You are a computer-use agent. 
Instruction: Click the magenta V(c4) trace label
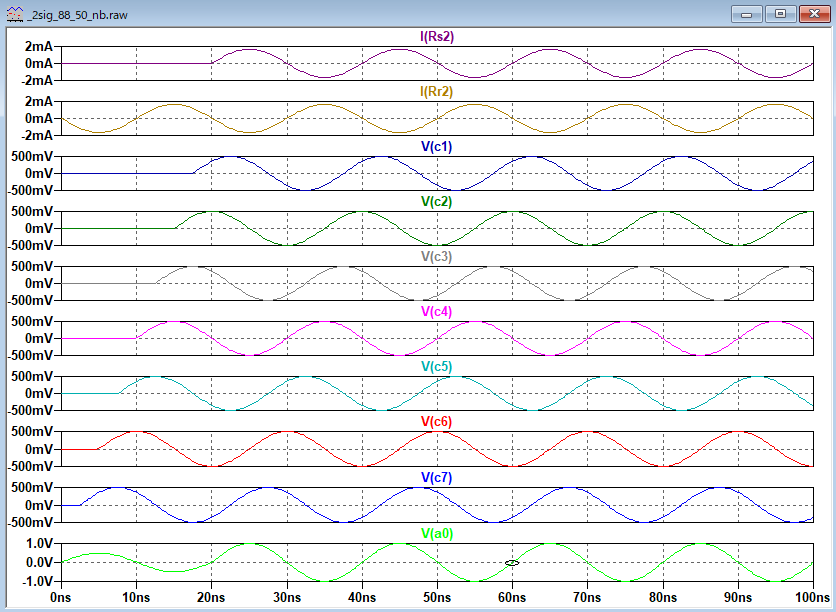pos(437,312)
